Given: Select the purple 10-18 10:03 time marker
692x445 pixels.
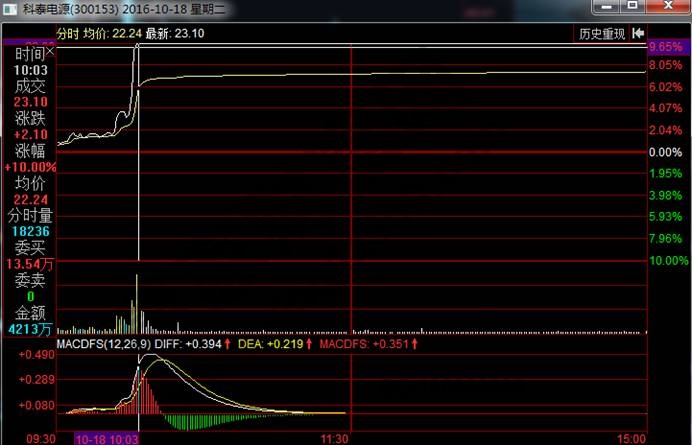Looking at the screenshot, I should coord(106,439).
